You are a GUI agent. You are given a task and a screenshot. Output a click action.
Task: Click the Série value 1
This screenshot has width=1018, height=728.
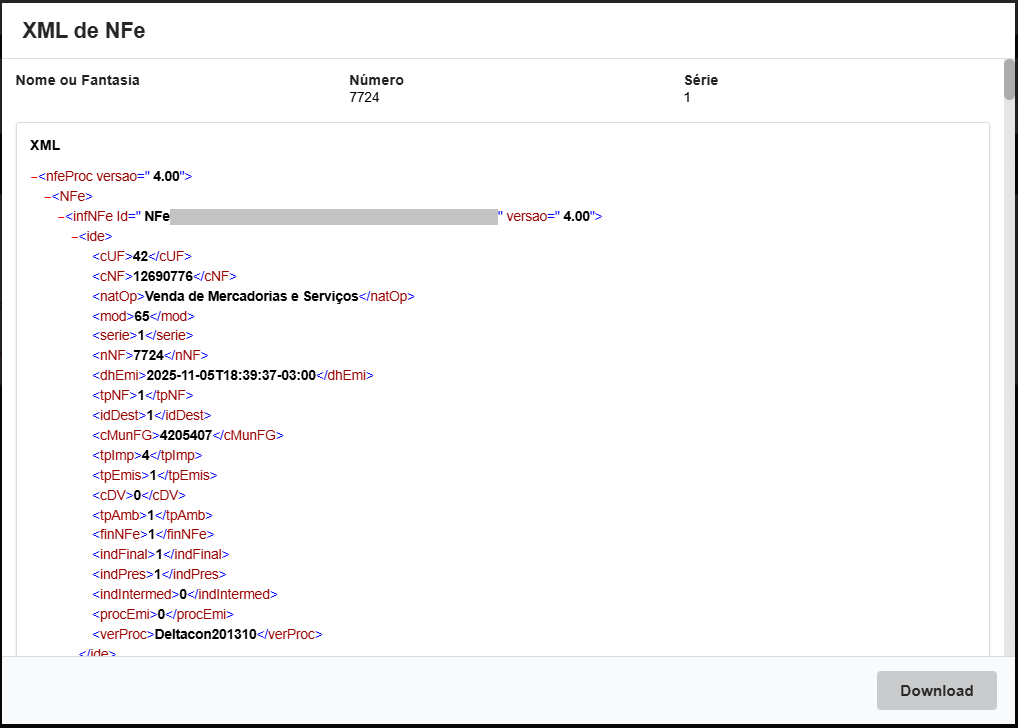coord(687,98)
